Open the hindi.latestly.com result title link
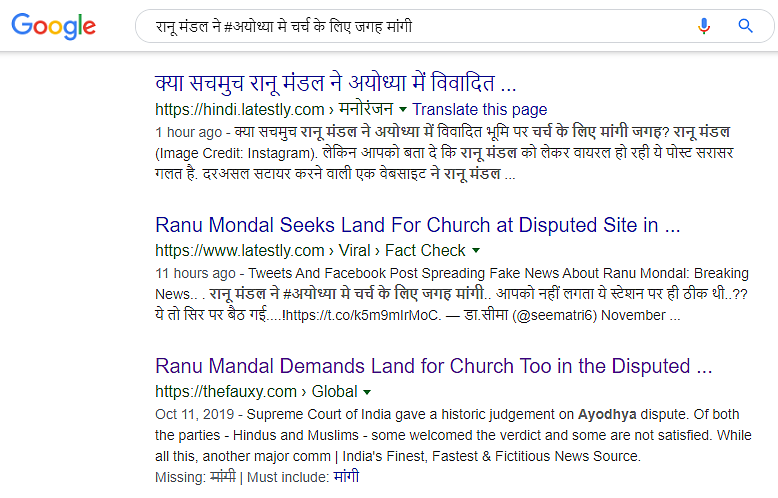 336,83
